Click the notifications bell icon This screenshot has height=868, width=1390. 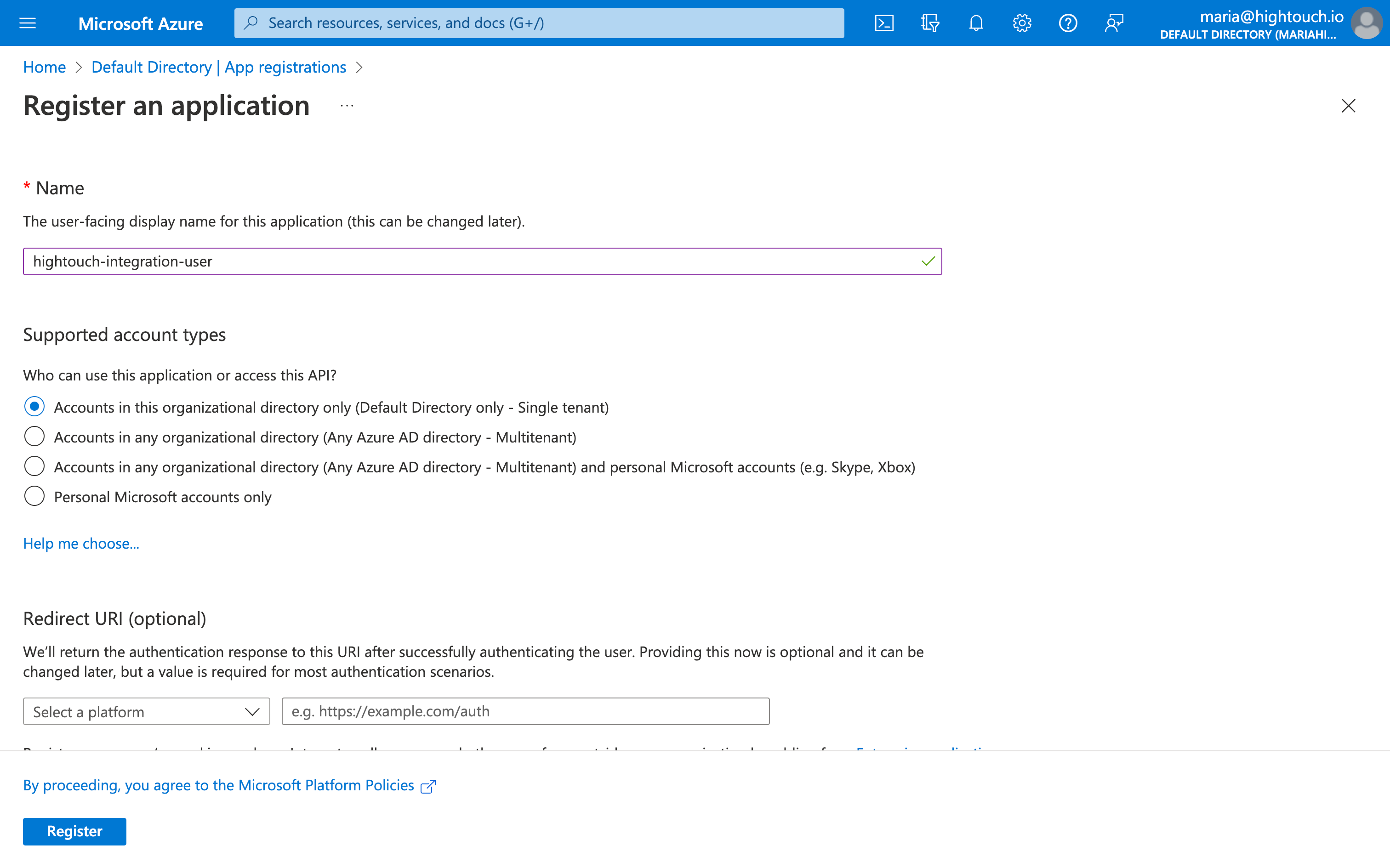[x=974, y=22]
